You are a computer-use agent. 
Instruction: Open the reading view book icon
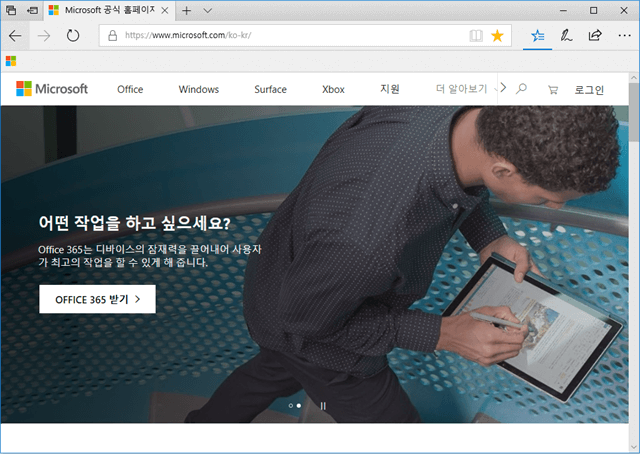point(476,36)
